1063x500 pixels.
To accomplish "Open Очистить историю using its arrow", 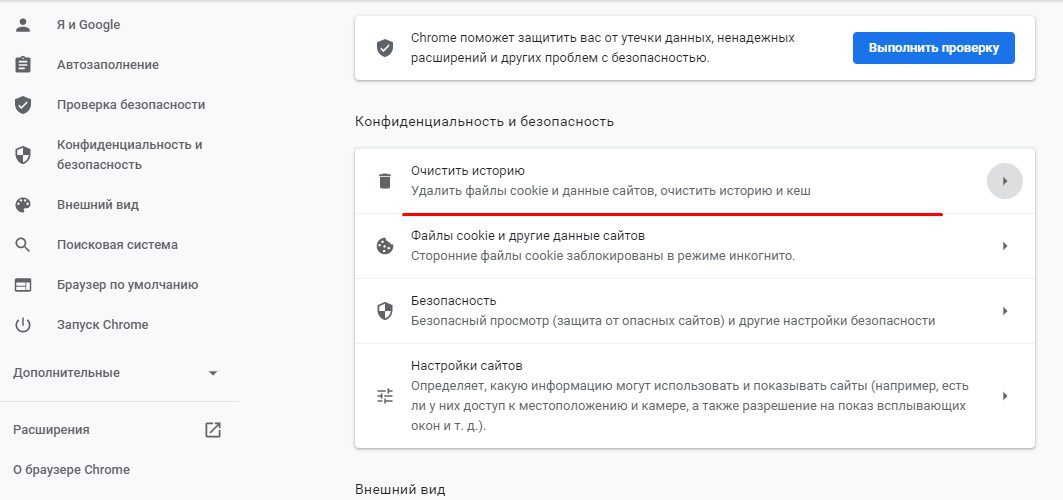I will pos(1005,181).
